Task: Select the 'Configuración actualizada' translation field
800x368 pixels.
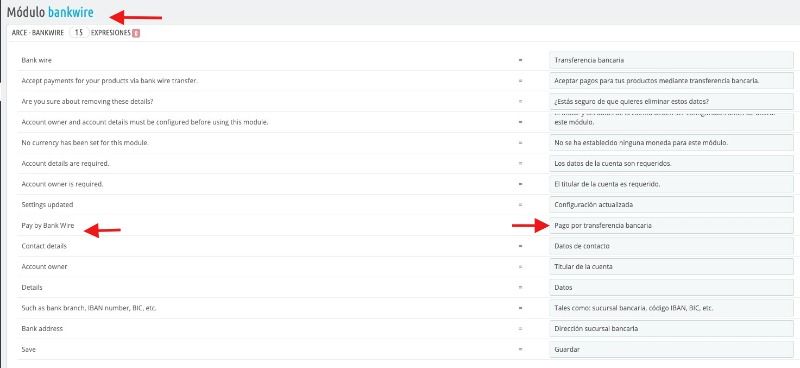Action: click(671, 205)
